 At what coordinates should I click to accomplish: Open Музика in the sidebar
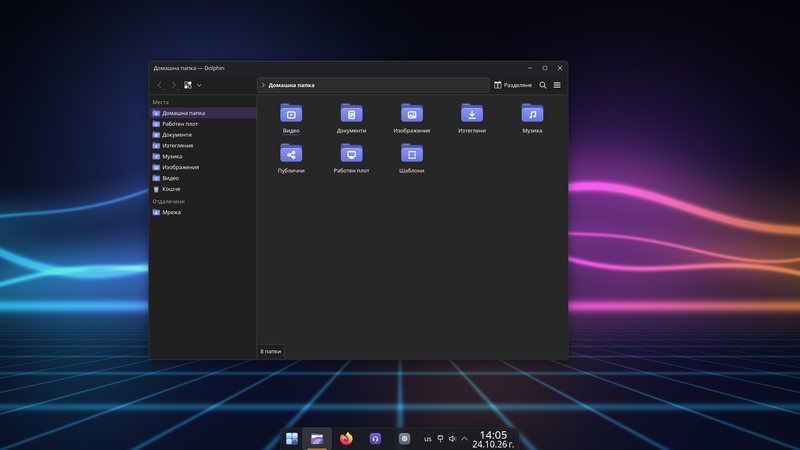(203, 157)
